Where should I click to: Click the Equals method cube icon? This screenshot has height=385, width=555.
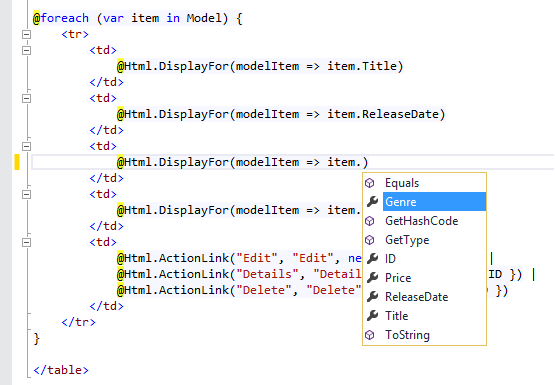click(x=370, y=183)
